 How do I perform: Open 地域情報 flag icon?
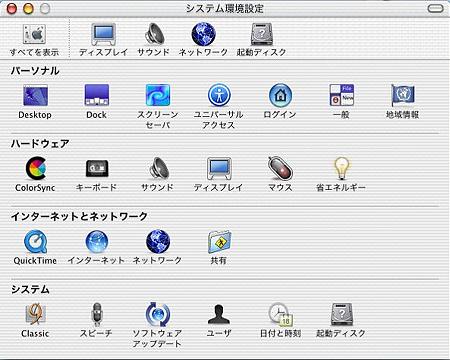[x=403, y=95]
